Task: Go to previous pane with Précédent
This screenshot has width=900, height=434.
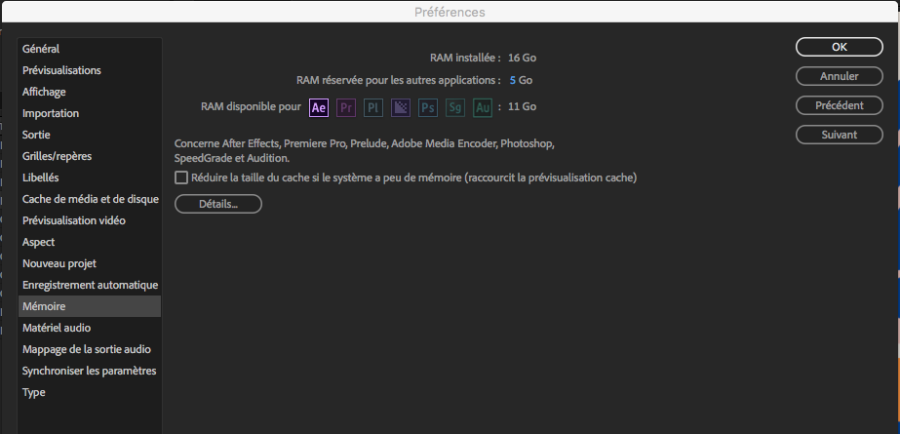Action: coord(839,106)
